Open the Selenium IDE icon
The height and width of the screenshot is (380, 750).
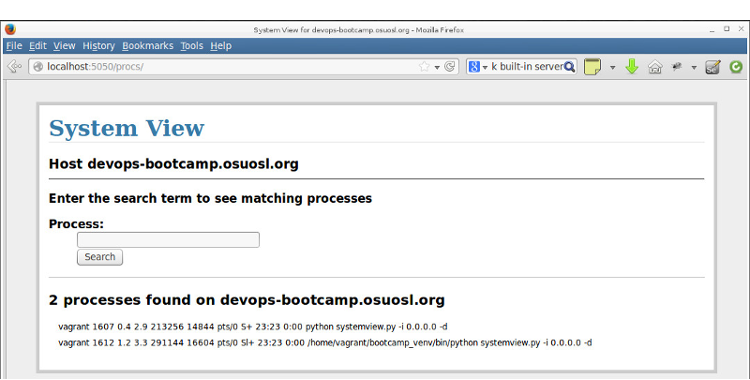click(x=713, y=67)
